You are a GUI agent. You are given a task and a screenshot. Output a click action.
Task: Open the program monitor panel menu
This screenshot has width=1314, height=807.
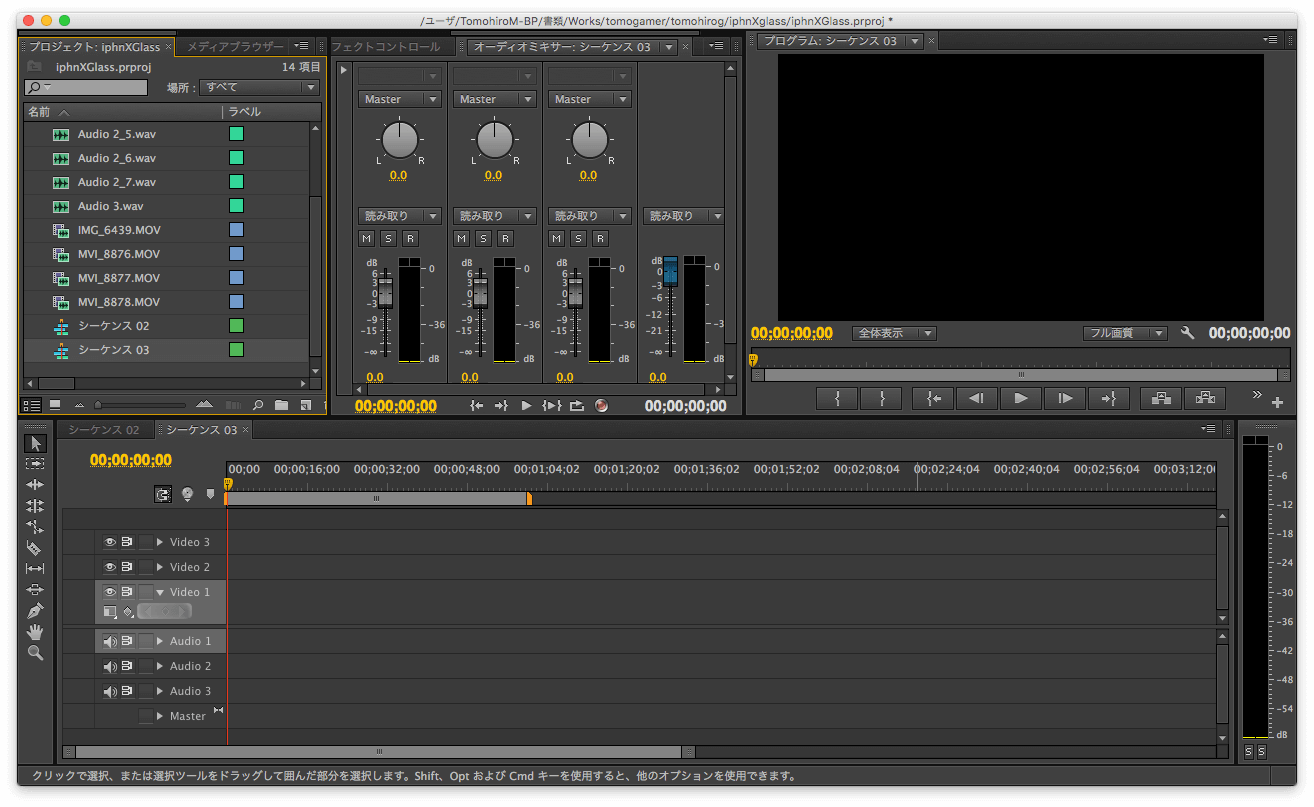tap(1272, 40)
